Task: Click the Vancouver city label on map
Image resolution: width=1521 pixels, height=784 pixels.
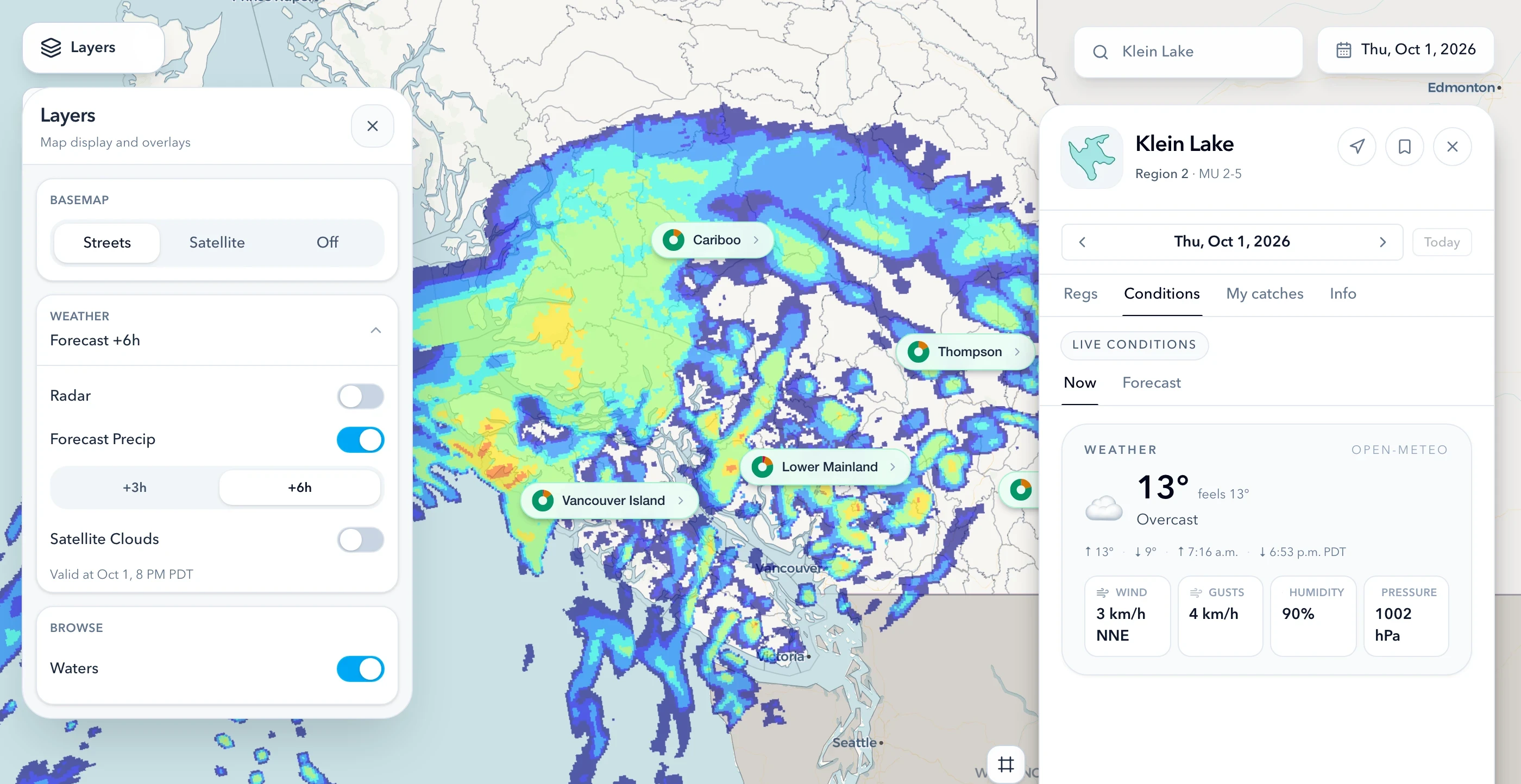Action: [x=788, y=568]
